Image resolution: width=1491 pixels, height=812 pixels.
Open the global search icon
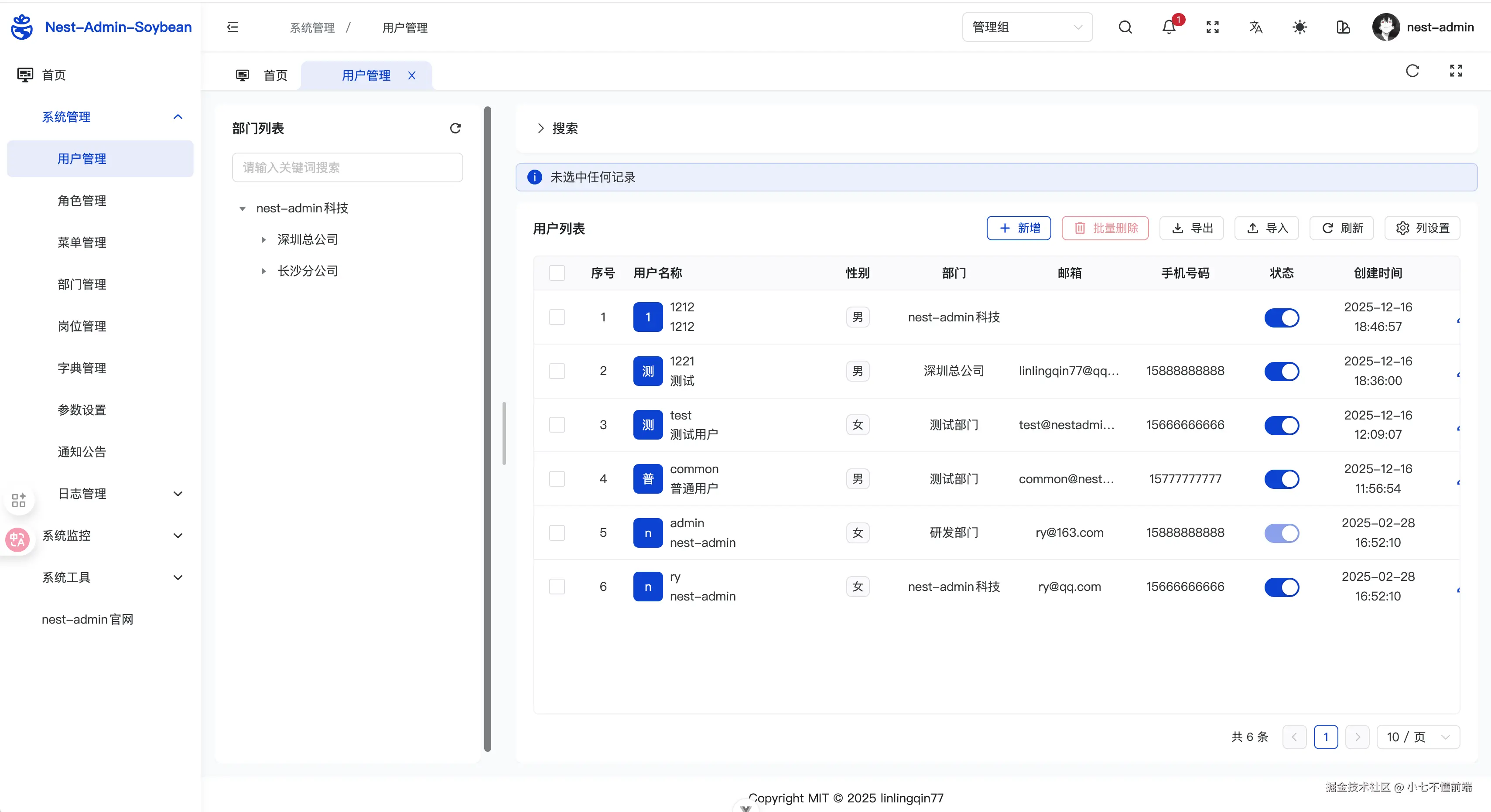(x=1125, y=27)
